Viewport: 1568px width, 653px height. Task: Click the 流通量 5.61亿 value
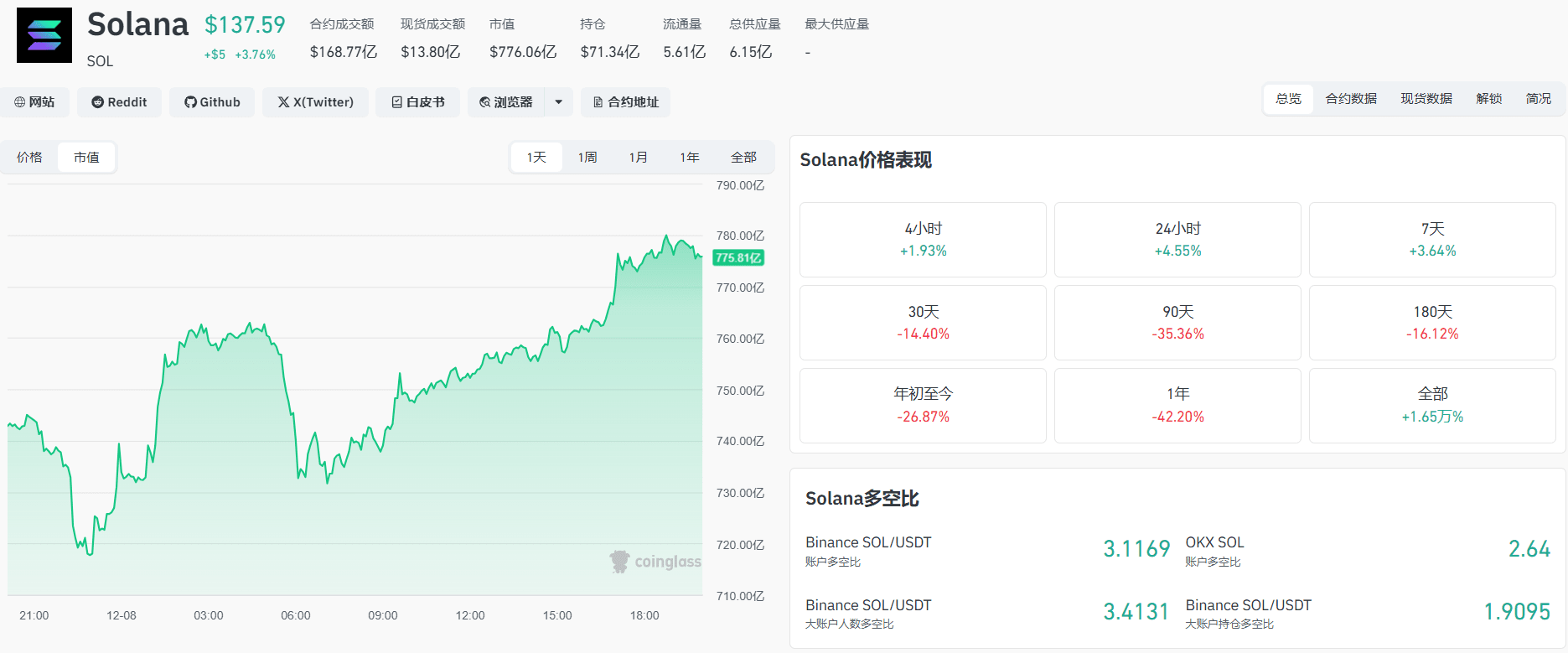pos(685,52)
